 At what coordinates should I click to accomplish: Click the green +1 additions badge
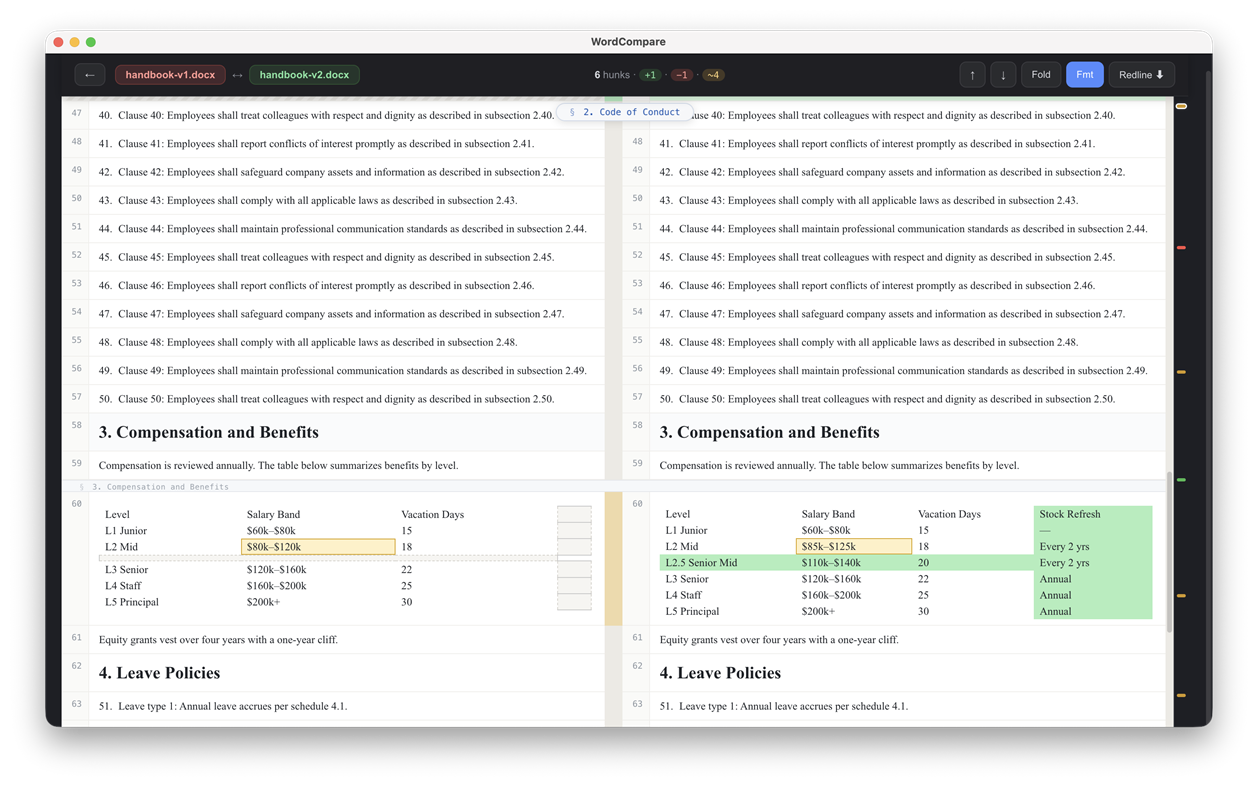pos(650,75)
